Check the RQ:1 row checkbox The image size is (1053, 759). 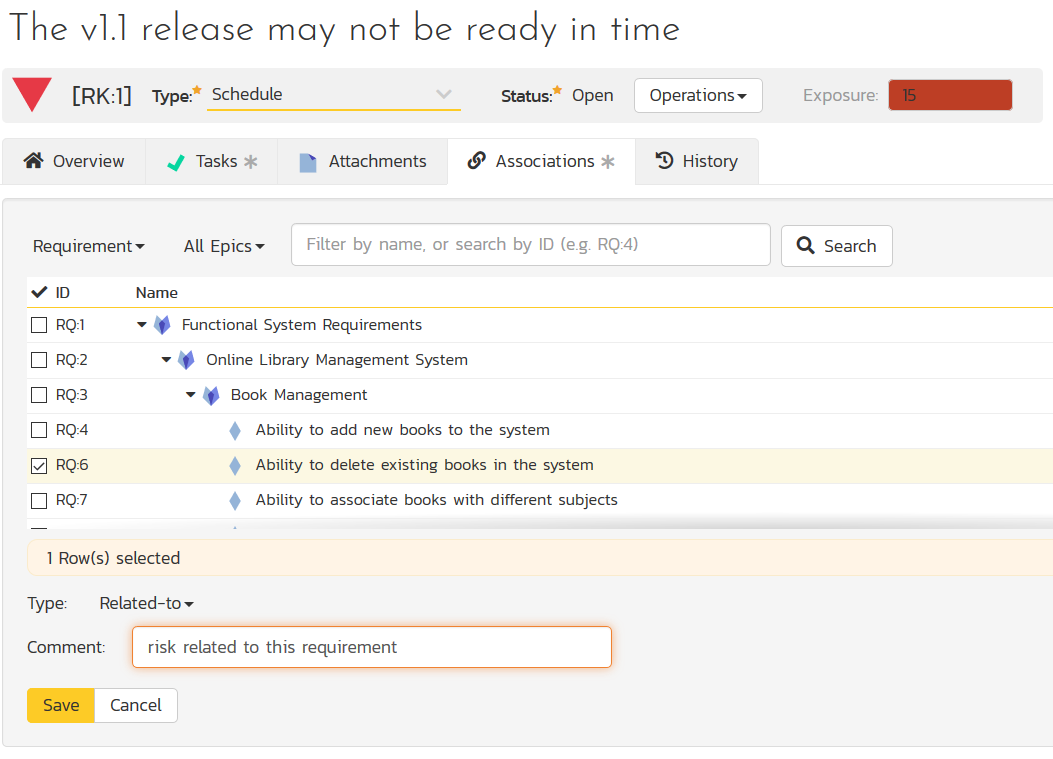[39, 325]
